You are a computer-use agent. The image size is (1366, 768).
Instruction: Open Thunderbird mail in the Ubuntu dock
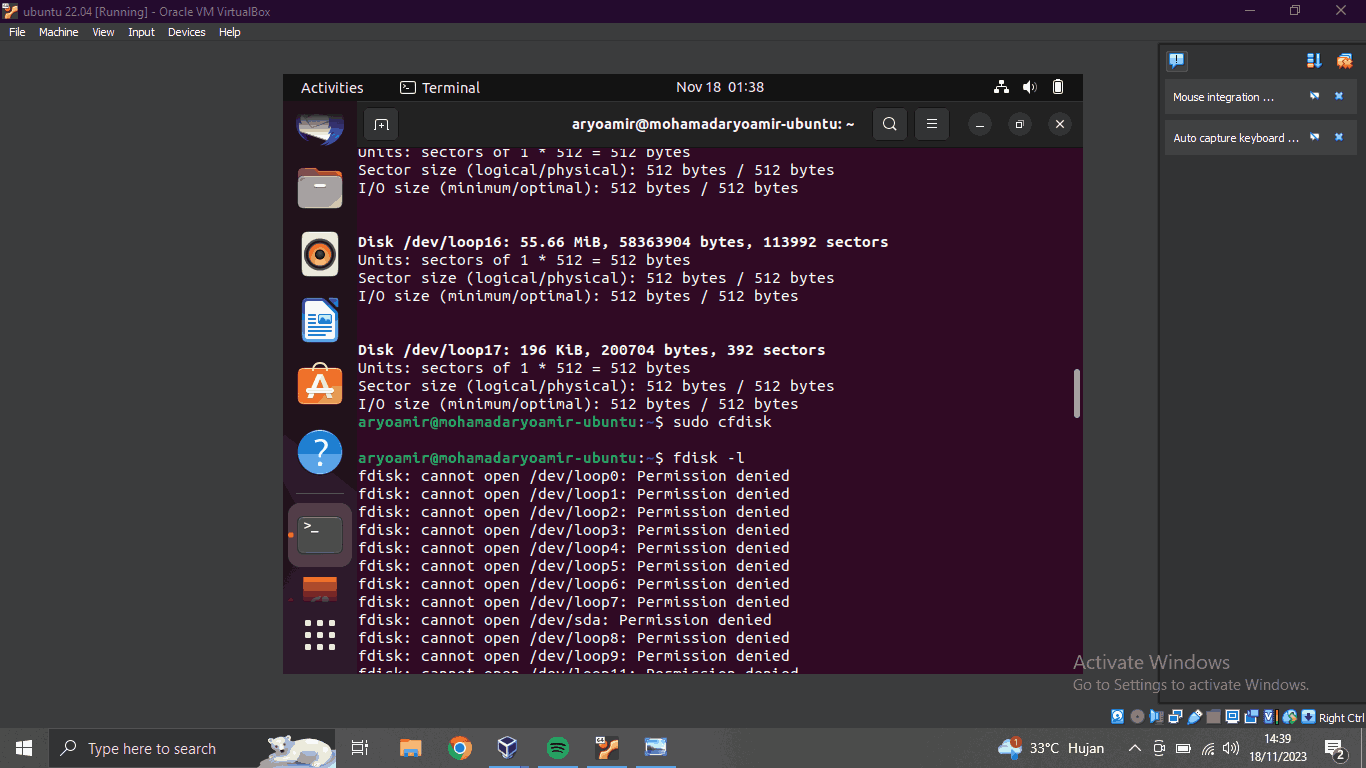(x=320, y=128)
